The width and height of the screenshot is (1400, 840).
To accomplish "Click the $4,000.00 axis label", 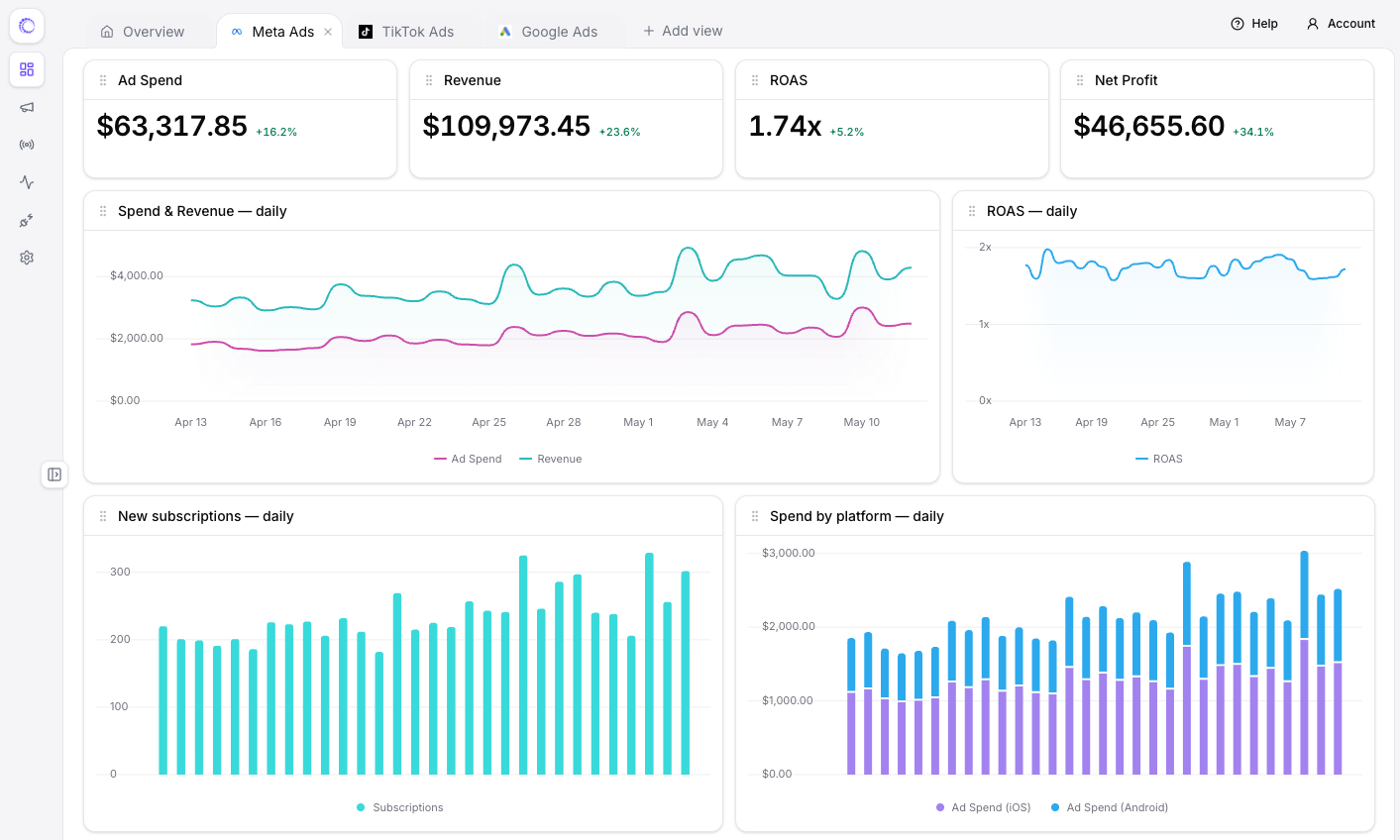I will 137,275.
